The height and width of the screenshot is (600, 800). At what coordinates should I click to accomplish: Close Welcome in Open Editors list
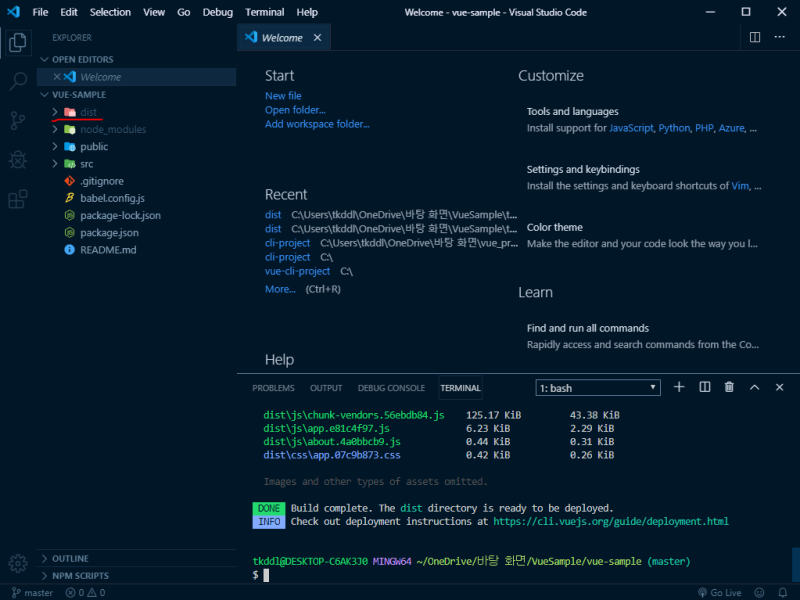point(57,77)
